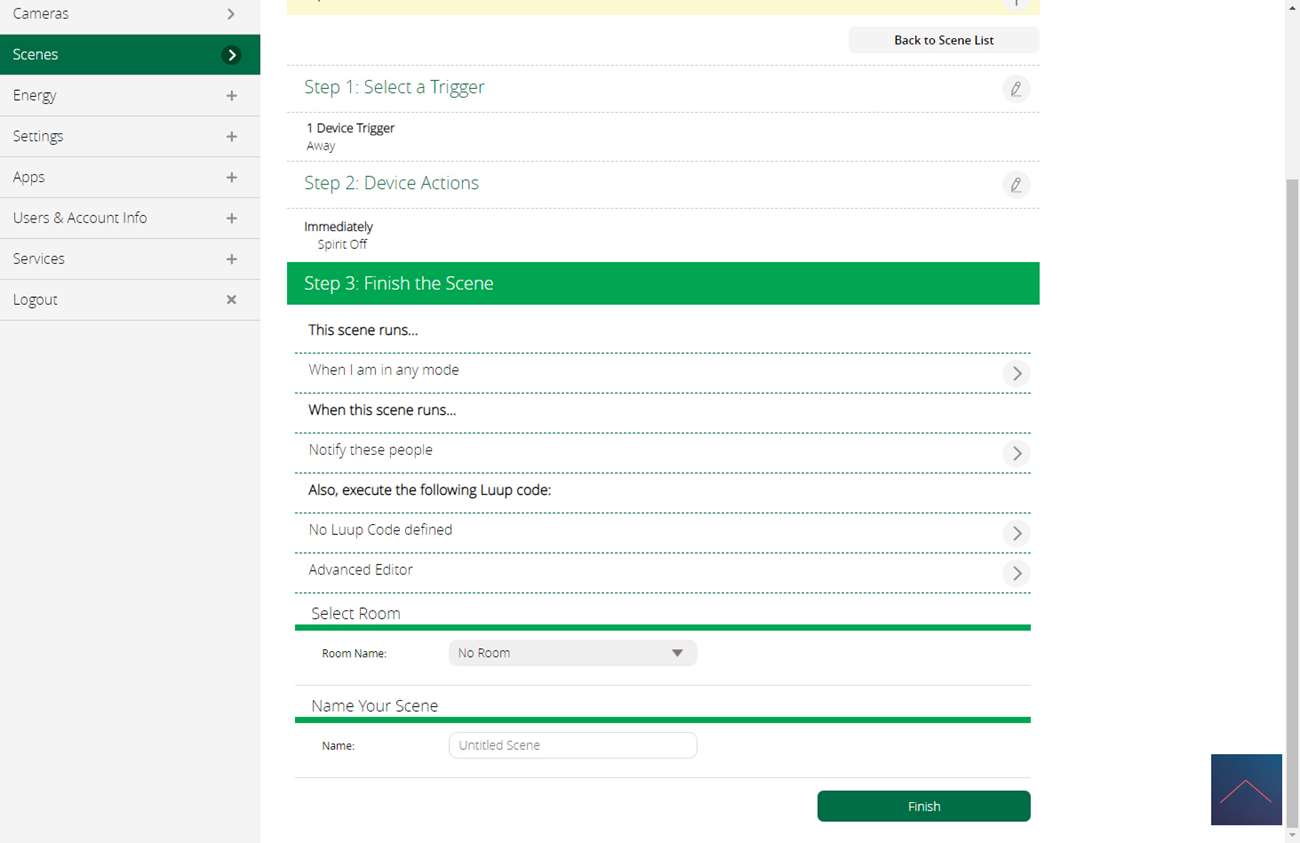Expand 'Notify these people' chevron
Screen dimensions: 1300x843
tap(1016, 453)
